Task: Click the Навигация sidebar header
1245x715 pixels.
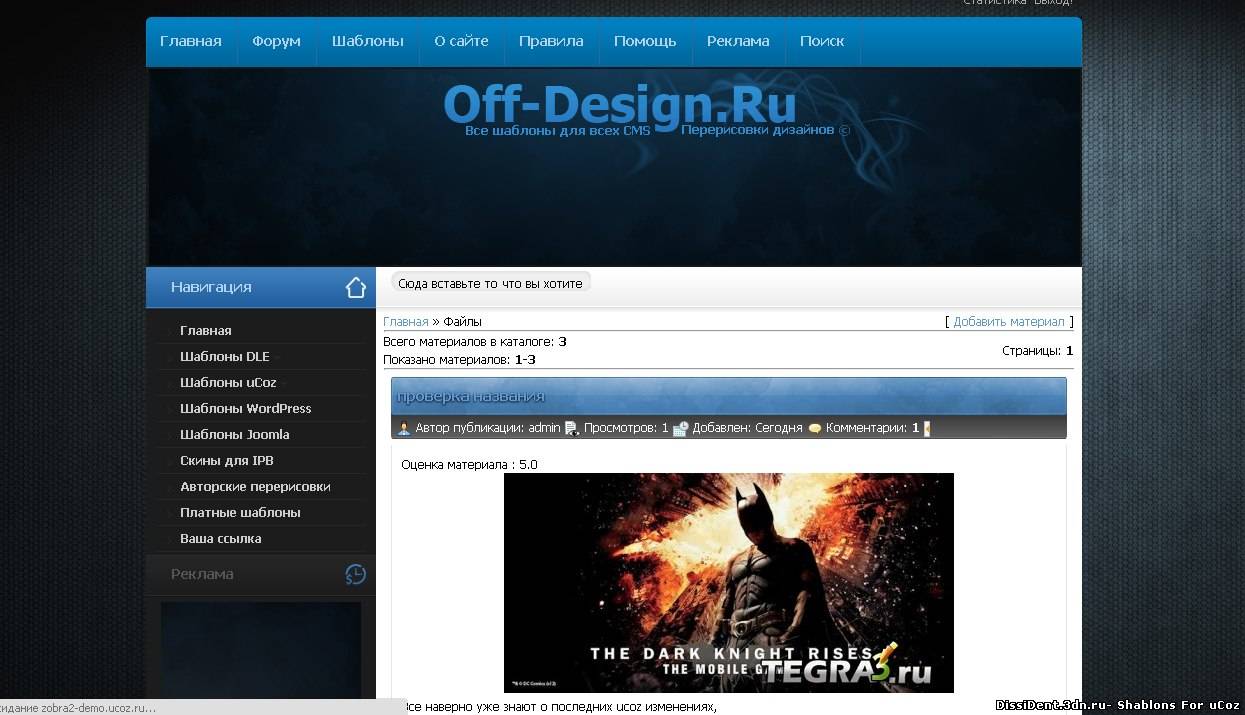Action: click(x=261, y=287)
